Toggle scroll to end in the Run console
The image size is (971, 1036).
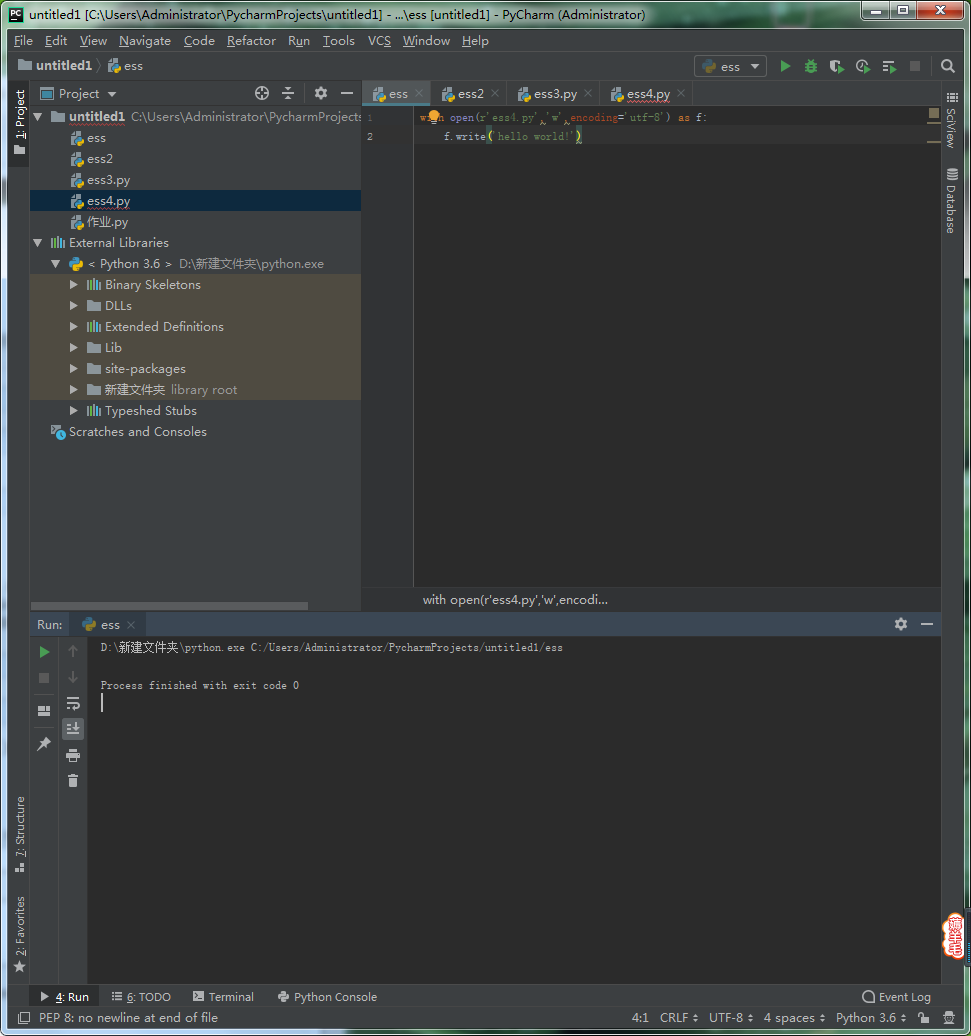(73, 729)
